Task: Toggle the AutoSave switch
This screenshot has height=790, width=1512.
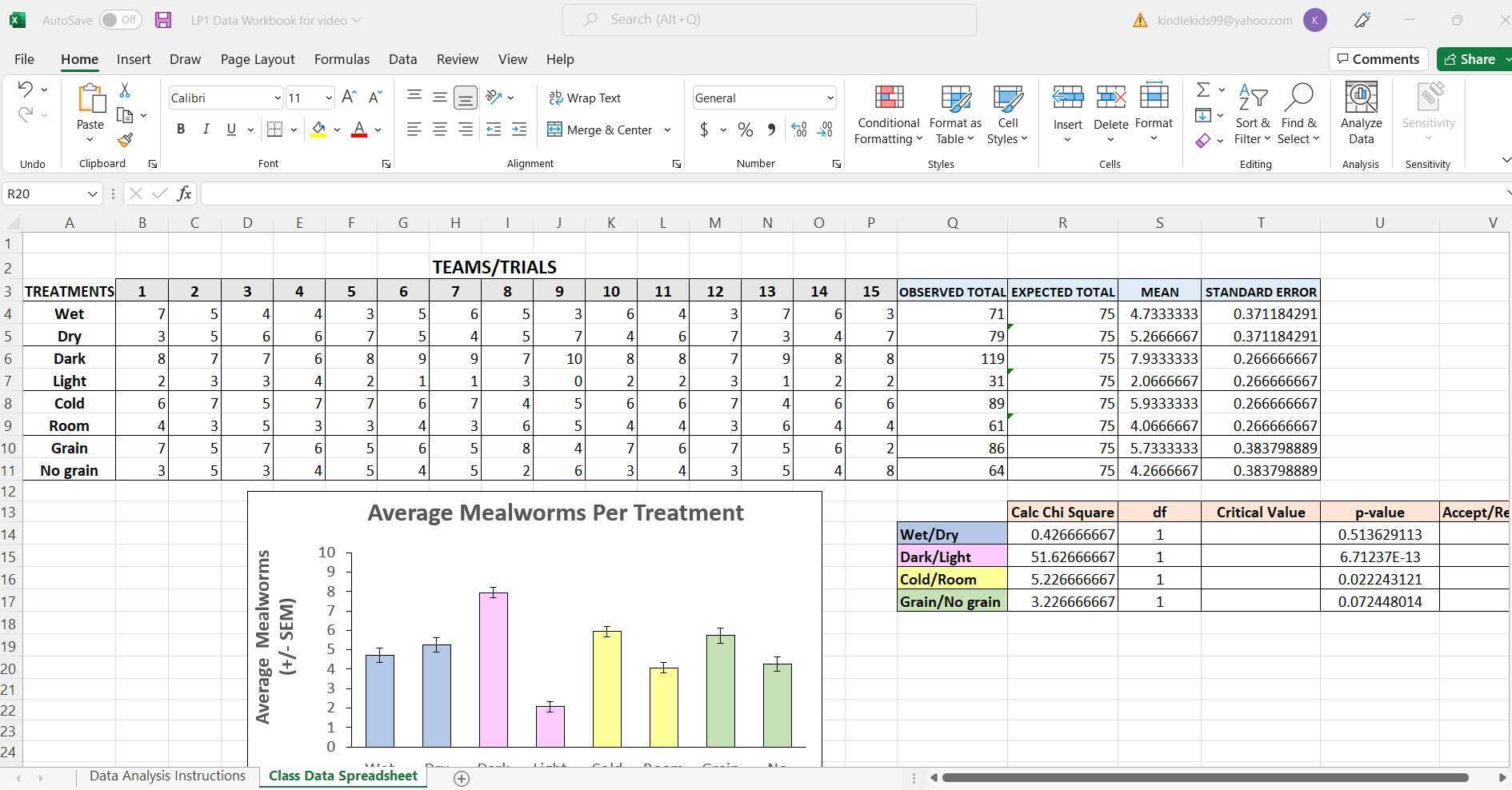Action: pos(121,20)
